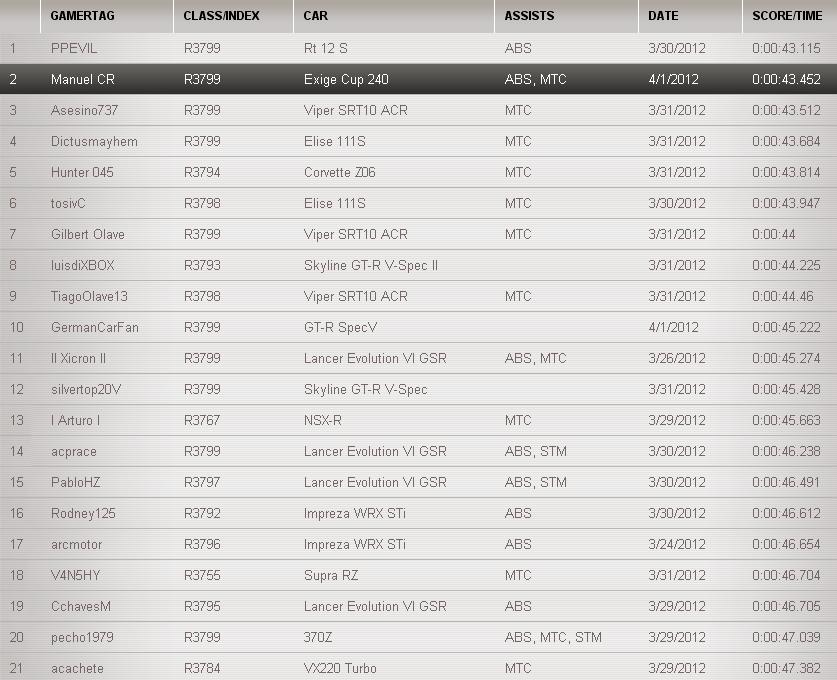Click gamertag Asesino737
The image size is (837, 680).
(84, 110)
